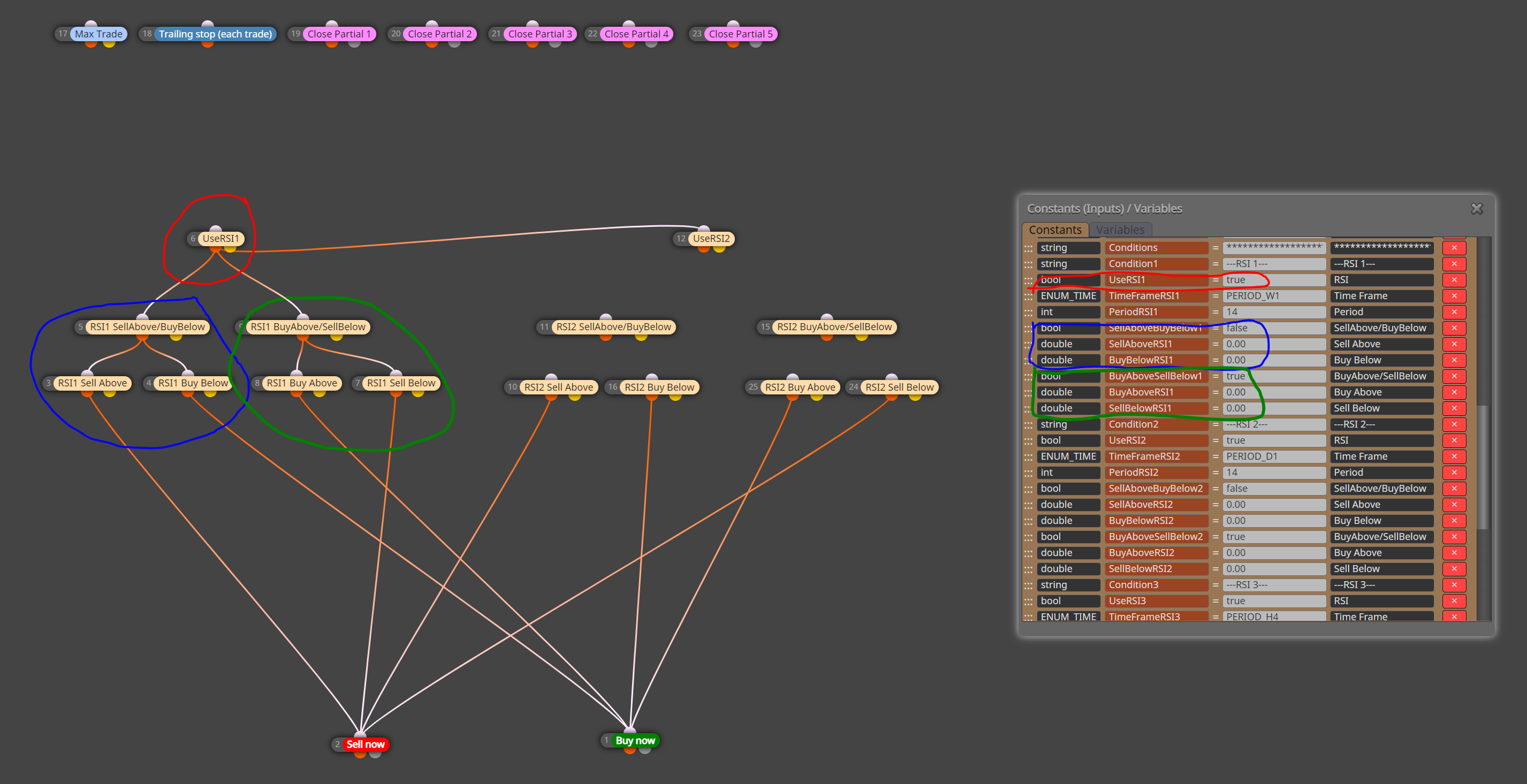Edit the name field TimeFrameRSI2
This screenshot has width=1527, height=784.
1156,456
